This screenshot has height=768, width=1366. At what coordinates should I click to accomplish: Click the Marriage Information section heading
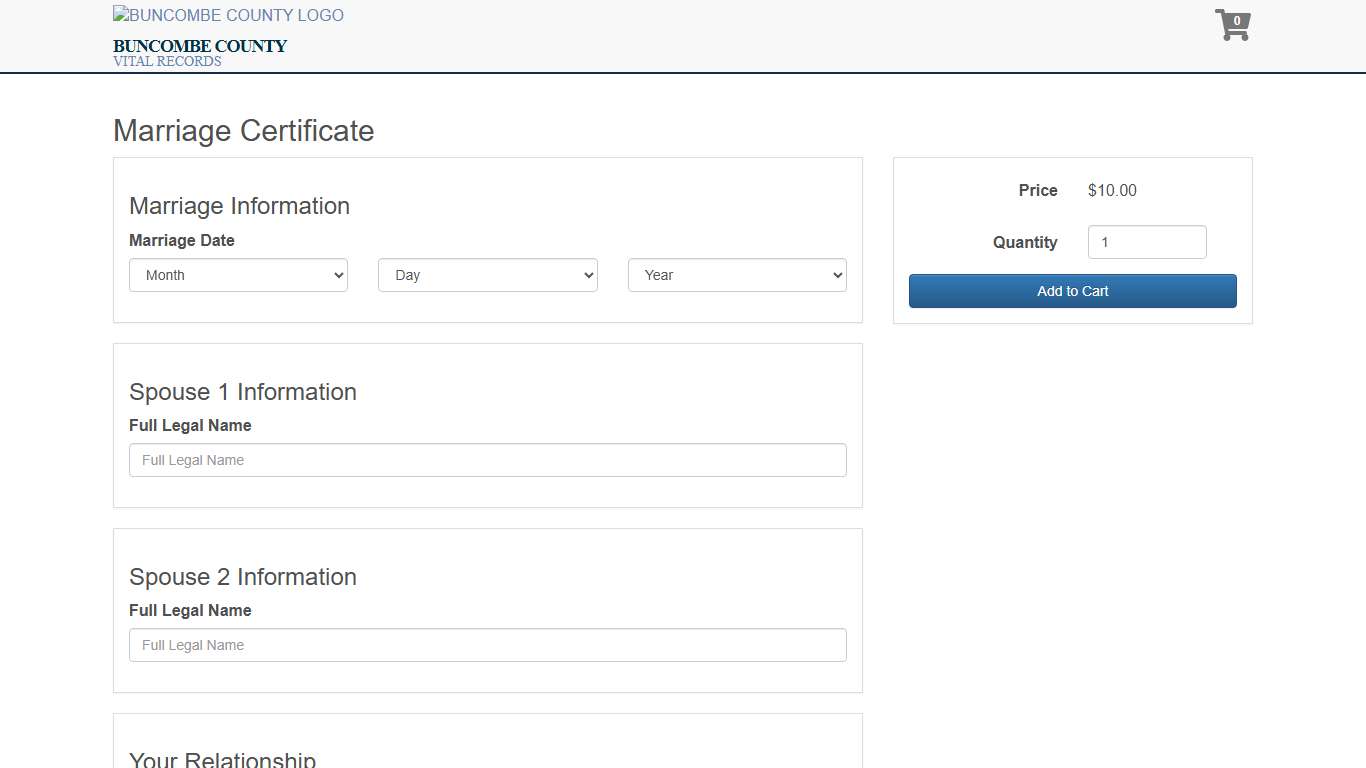(x=239, y=206)
